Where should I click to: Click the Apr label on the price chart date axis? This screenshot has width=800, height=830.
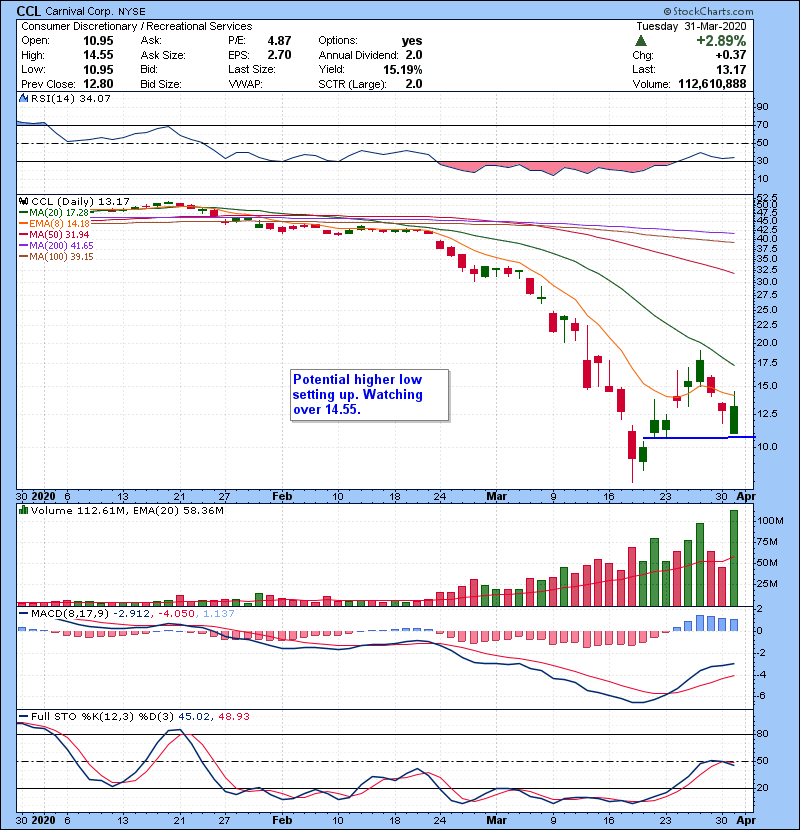745,497
